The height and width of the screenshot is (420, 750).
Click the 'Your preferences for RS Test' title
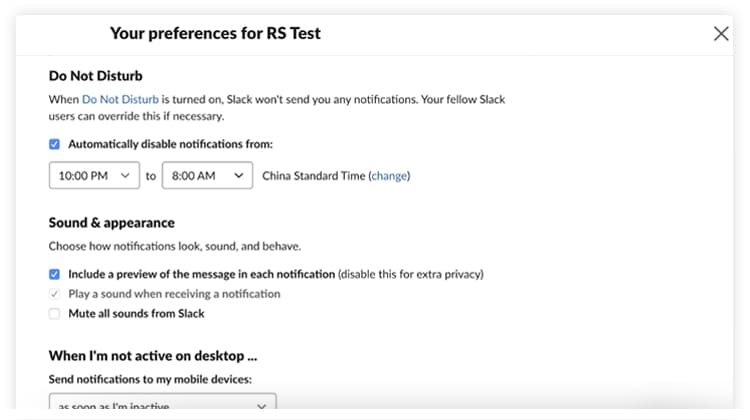pyautogui.click(x=215, y=33)
